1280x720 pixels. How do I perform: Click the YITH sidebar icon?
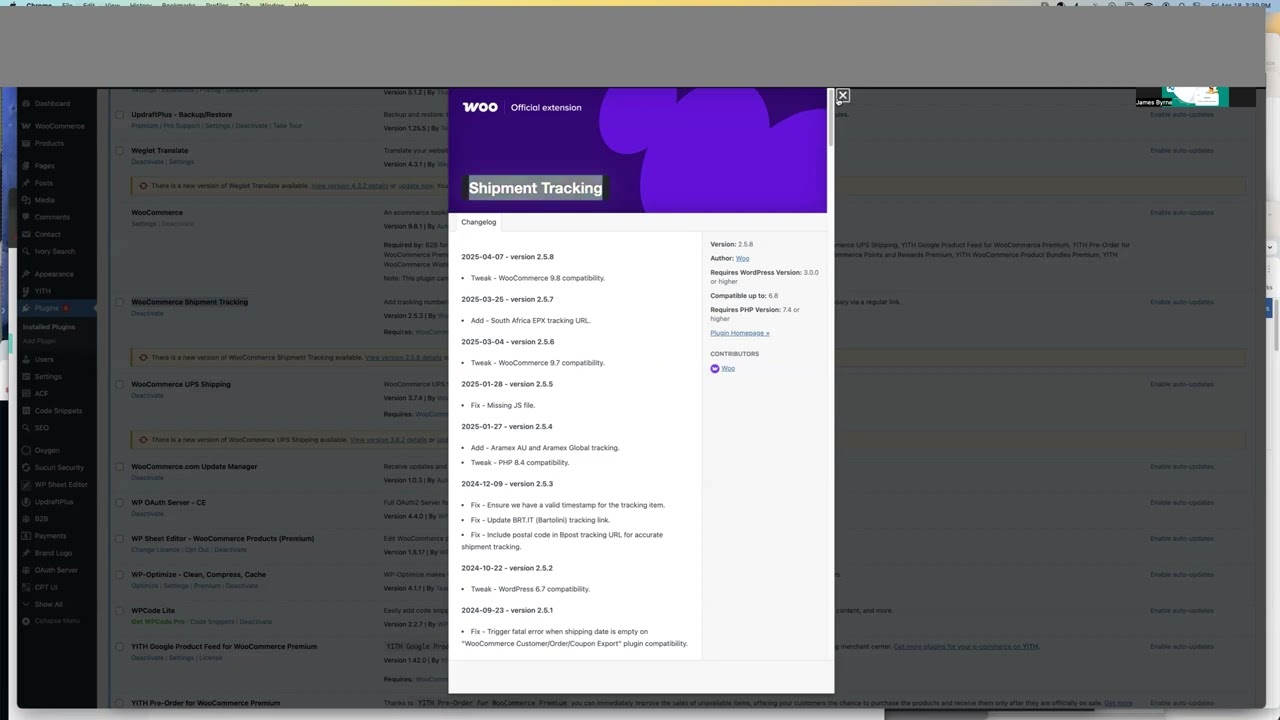[x=25, y=291]
